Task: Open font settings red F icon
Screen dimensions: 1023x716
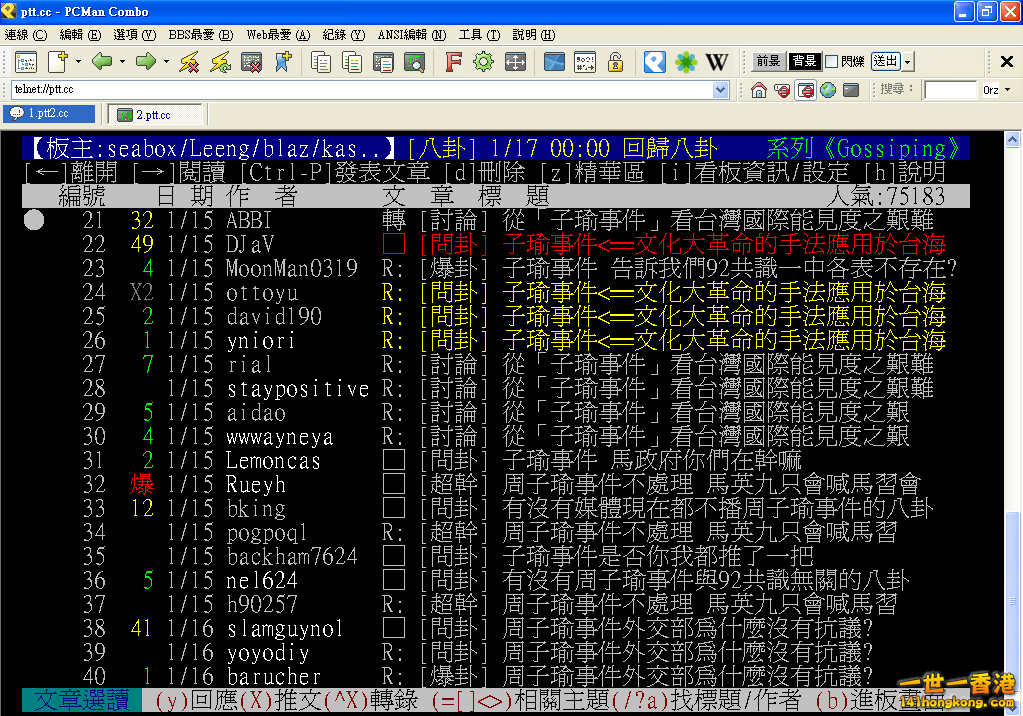Action: [x=453, y=63]
